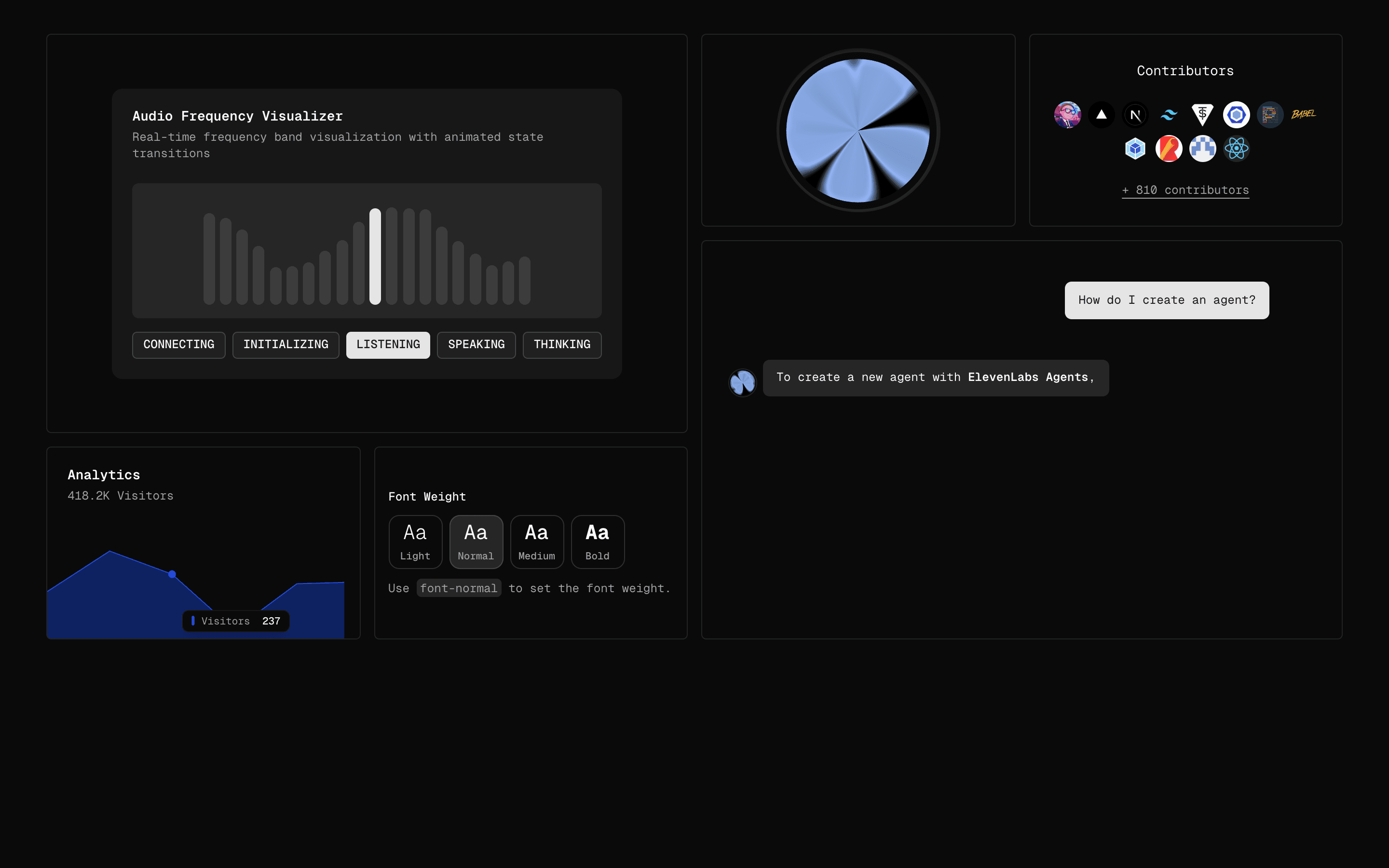This screenshot has height=868, width=1389.
Task: Click the Tailwind CSS wave icon
Action: (1169, 115)
